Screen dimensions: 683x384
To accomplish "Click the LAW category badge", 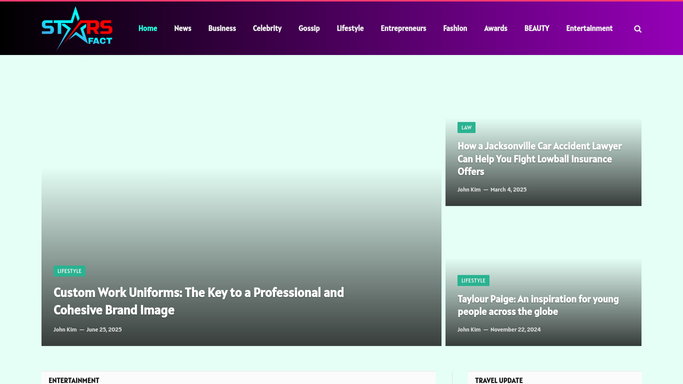I will click(467, 128).
